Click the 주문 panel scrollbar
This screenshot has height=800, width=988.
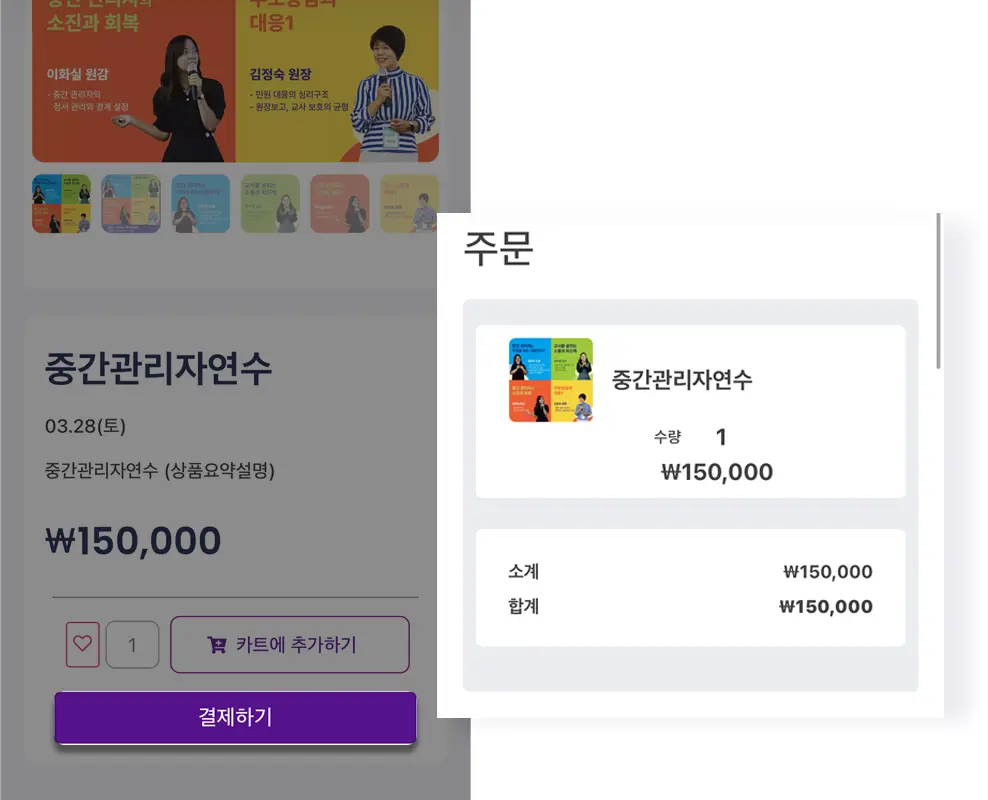click(x=939, y=292)
